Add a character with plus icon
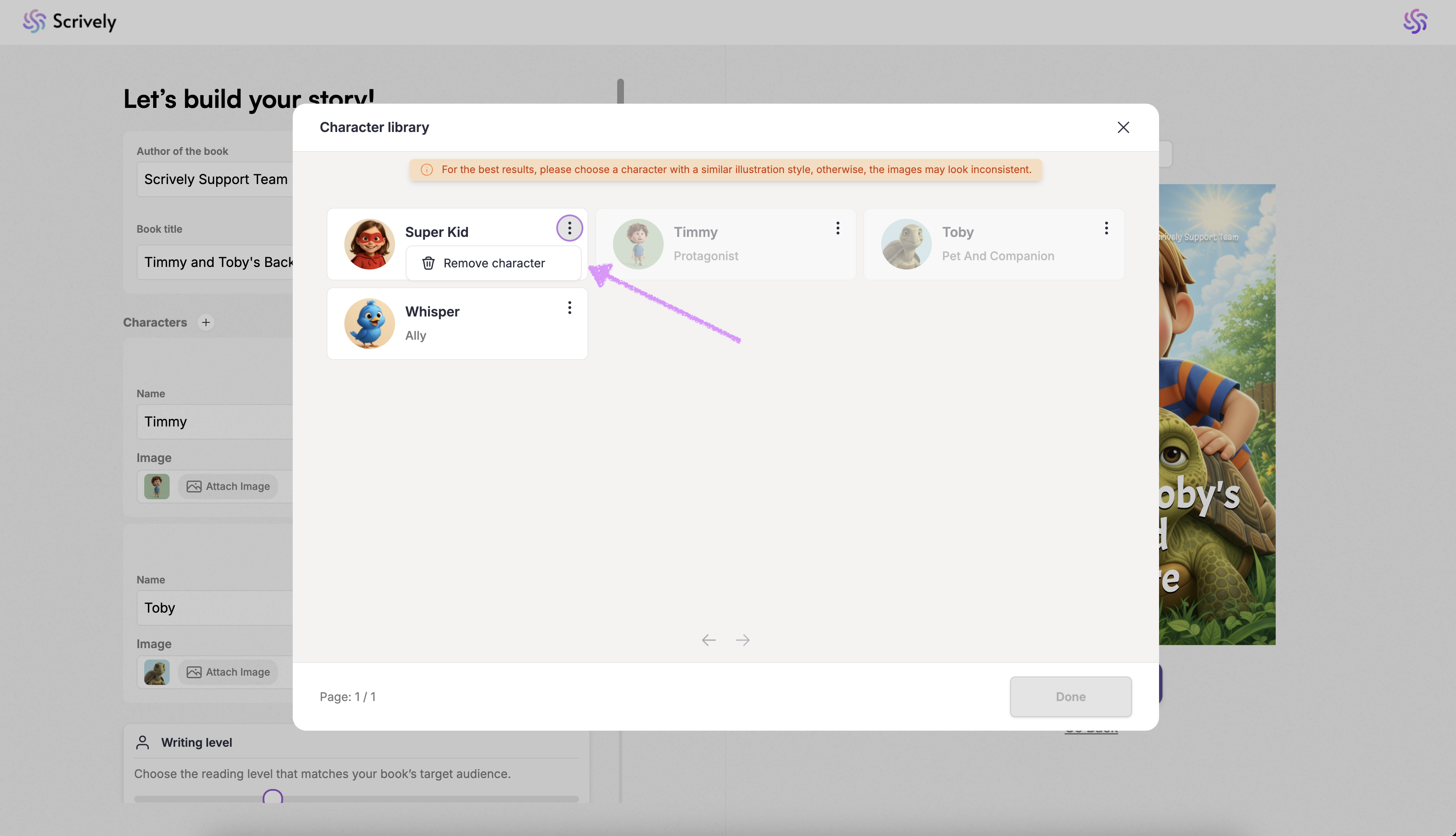This screenshot has height=836, width=1456. (206, 323)
